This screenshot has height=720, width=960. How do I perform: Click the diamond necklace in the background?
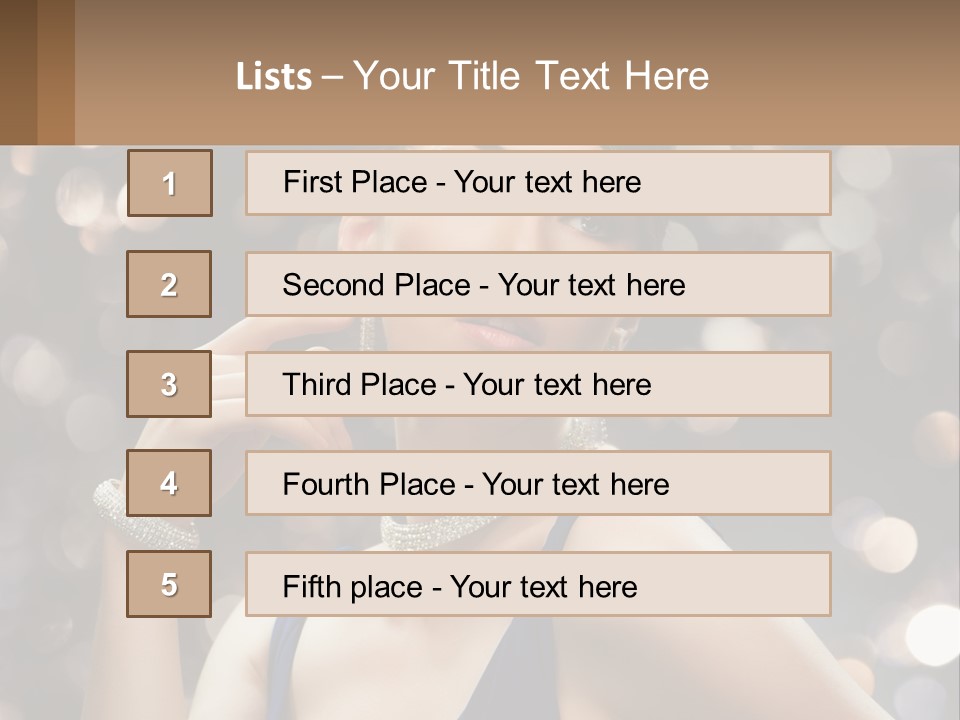point(420,529)
